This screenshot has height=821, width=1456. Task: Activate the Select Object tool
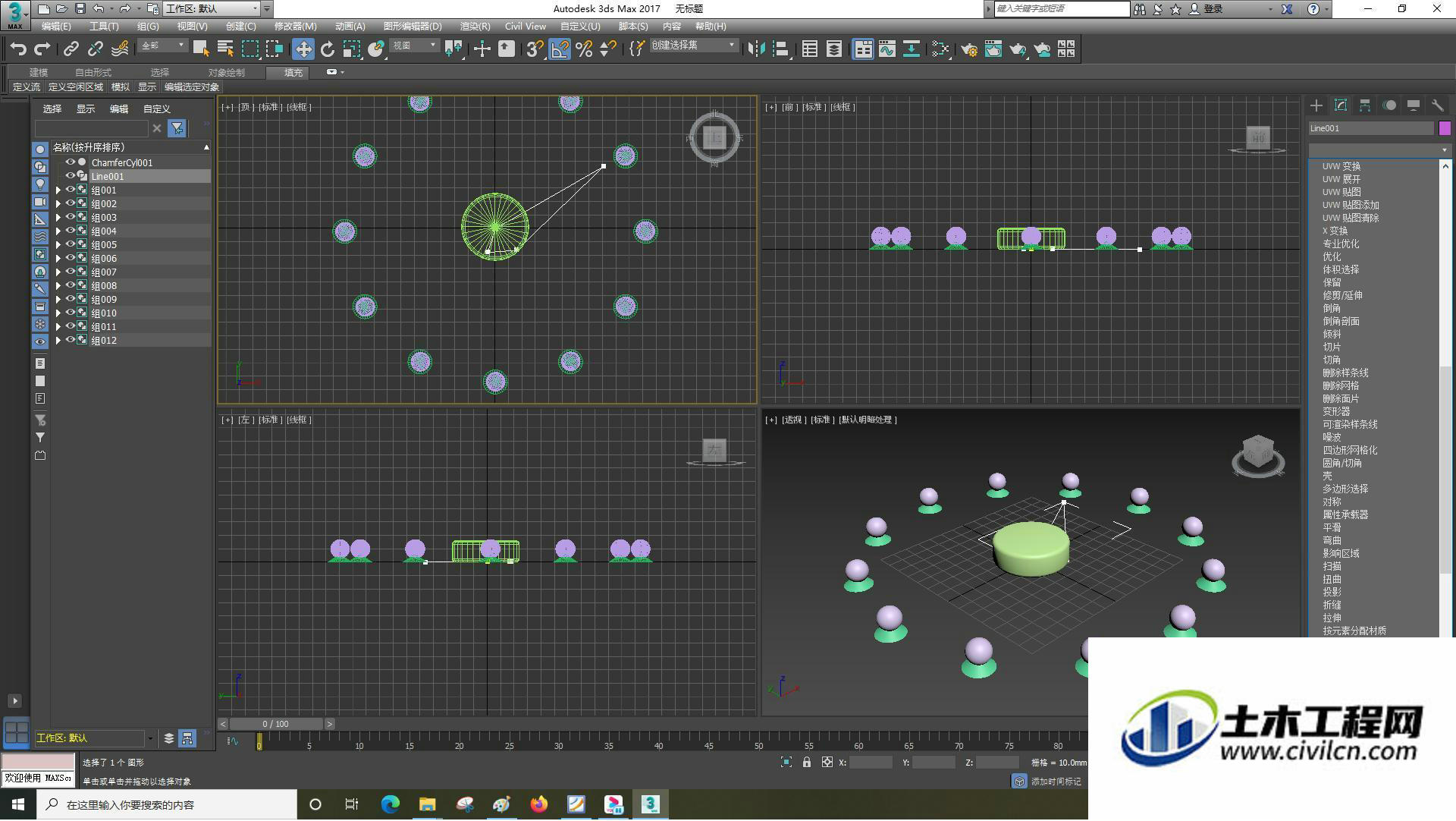(x=201, y=49)
